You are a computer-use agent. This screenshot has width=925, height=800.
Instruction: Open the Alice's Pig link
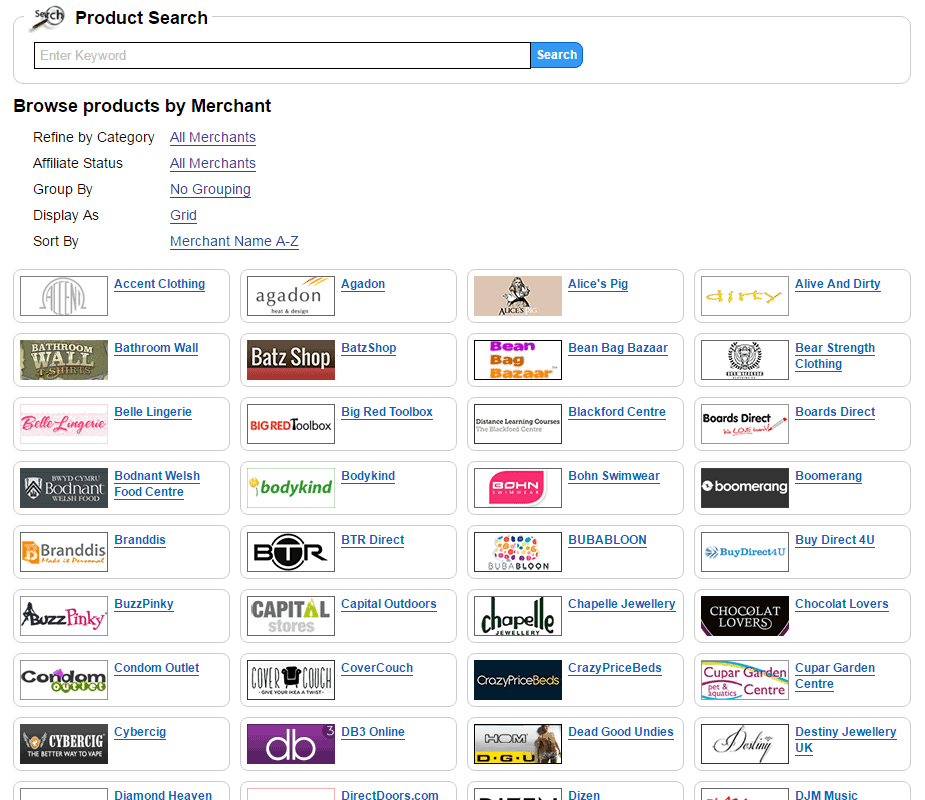click(x=598, y=284)
